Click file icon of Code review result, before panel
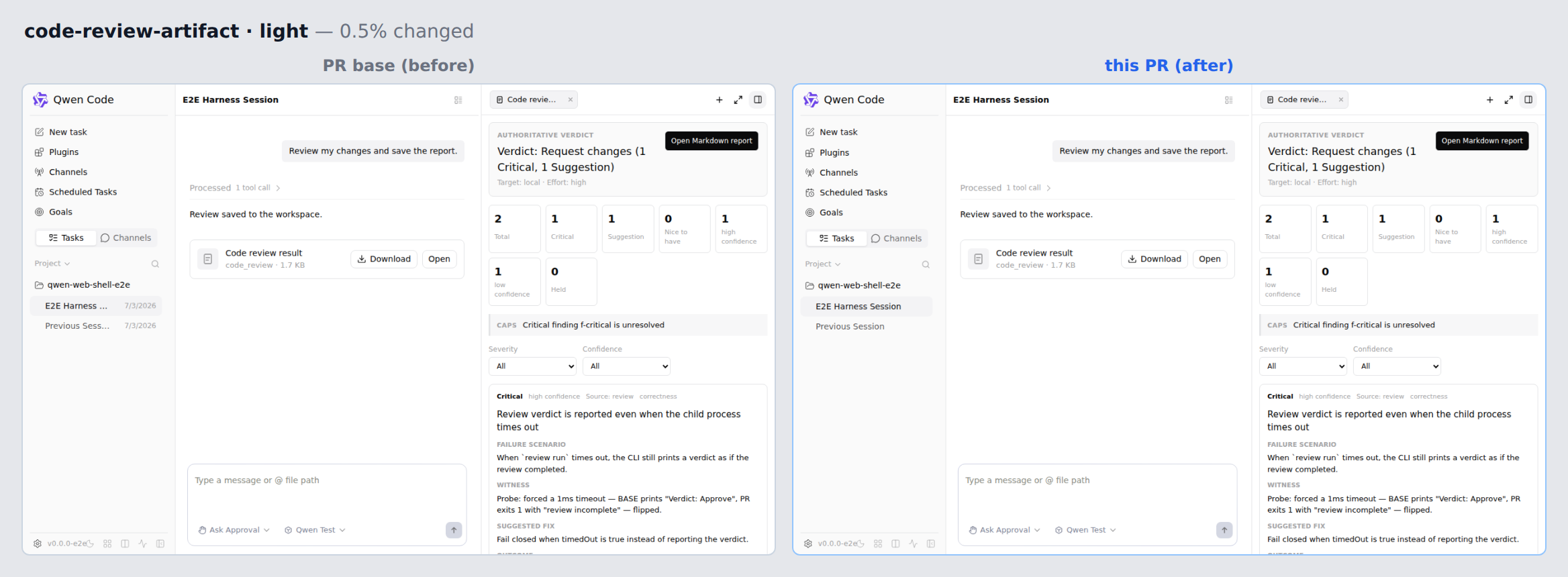 click(x=208, y=259)
